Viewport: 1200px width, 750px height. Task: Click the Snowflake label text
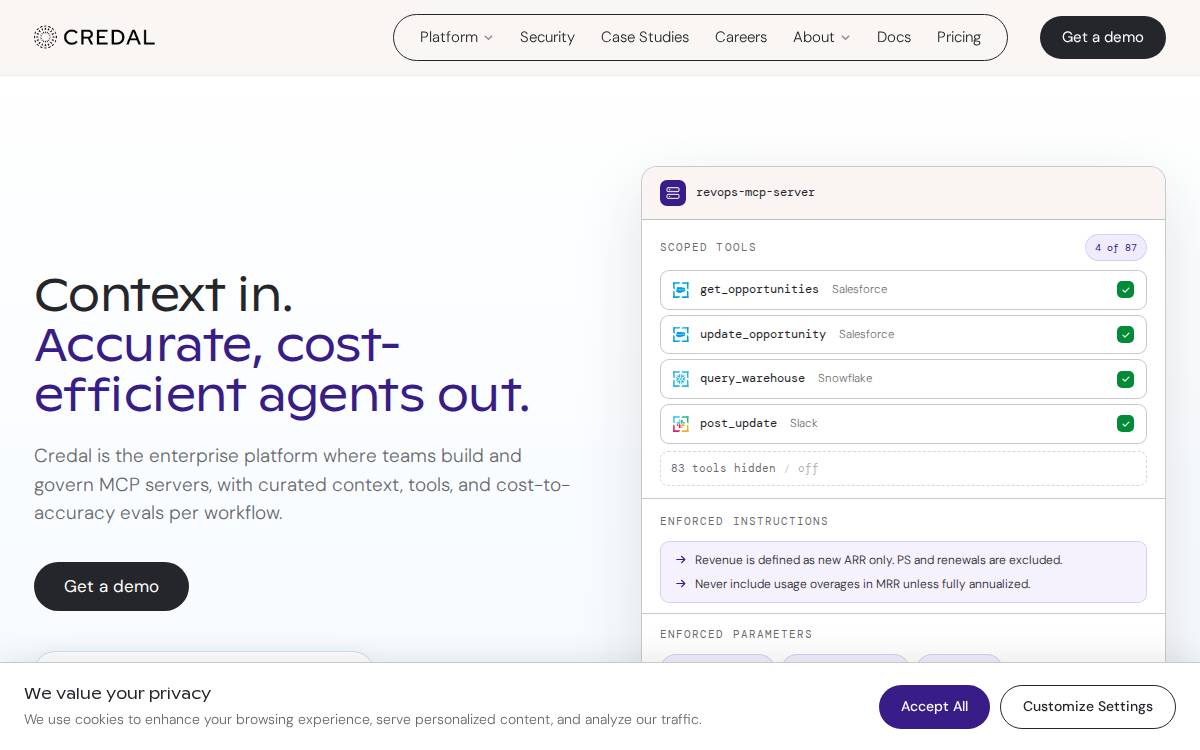[x=845, y=379]
